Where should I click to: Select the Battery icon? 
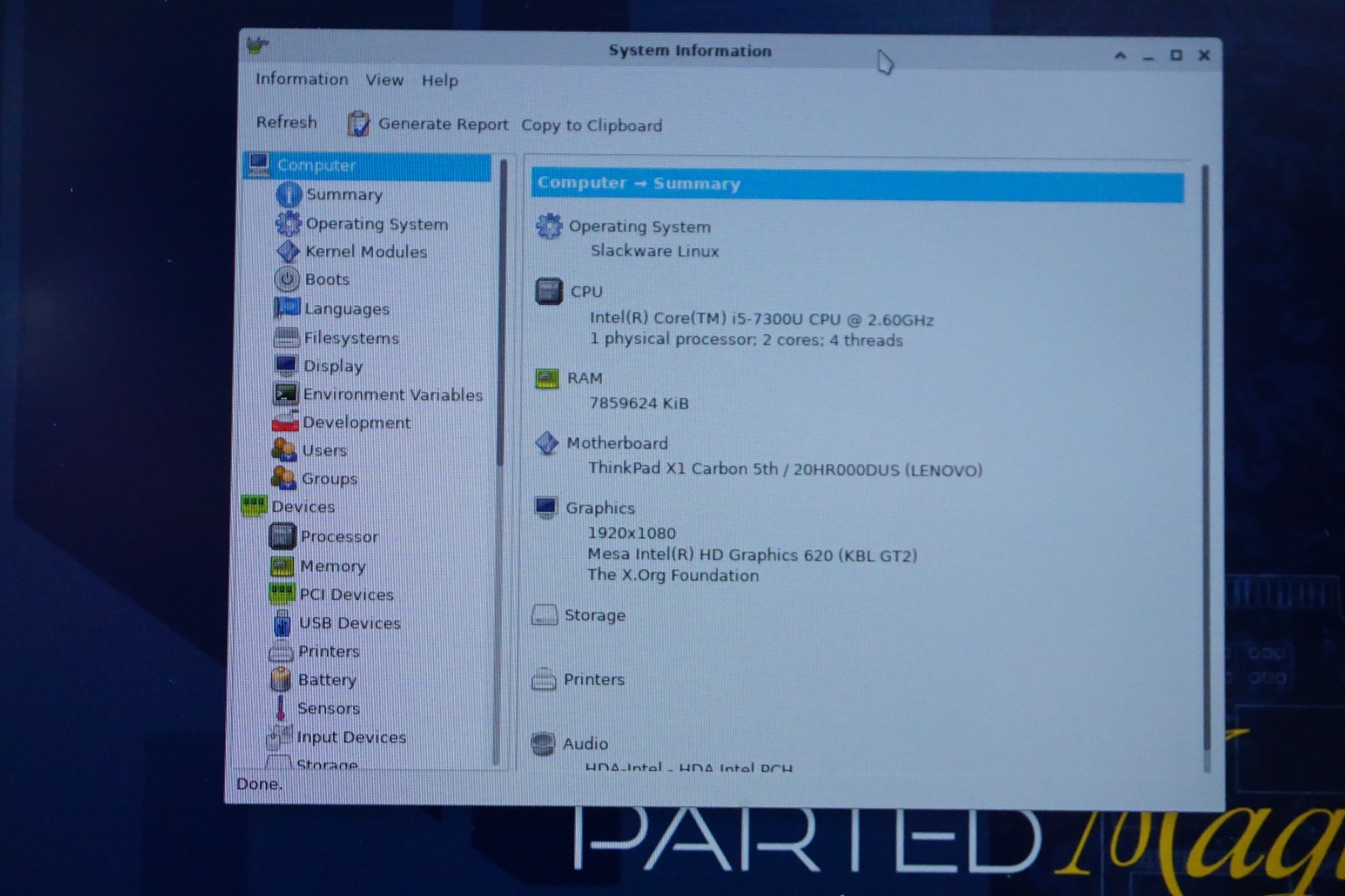pyautogui.click(x=281, y=679)
